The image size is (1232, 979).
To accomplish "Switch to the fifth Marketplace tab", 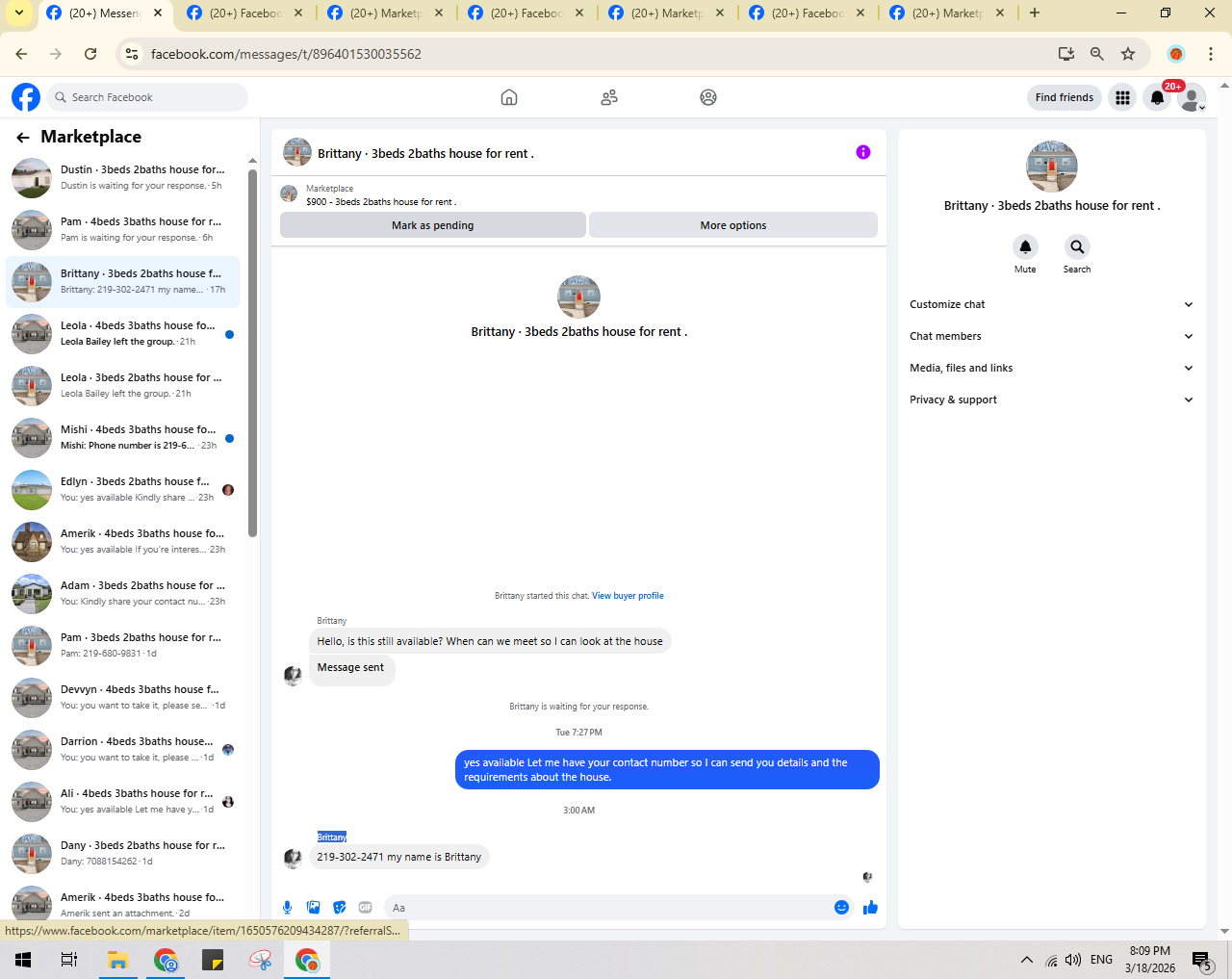I will (x=667, y=13).
